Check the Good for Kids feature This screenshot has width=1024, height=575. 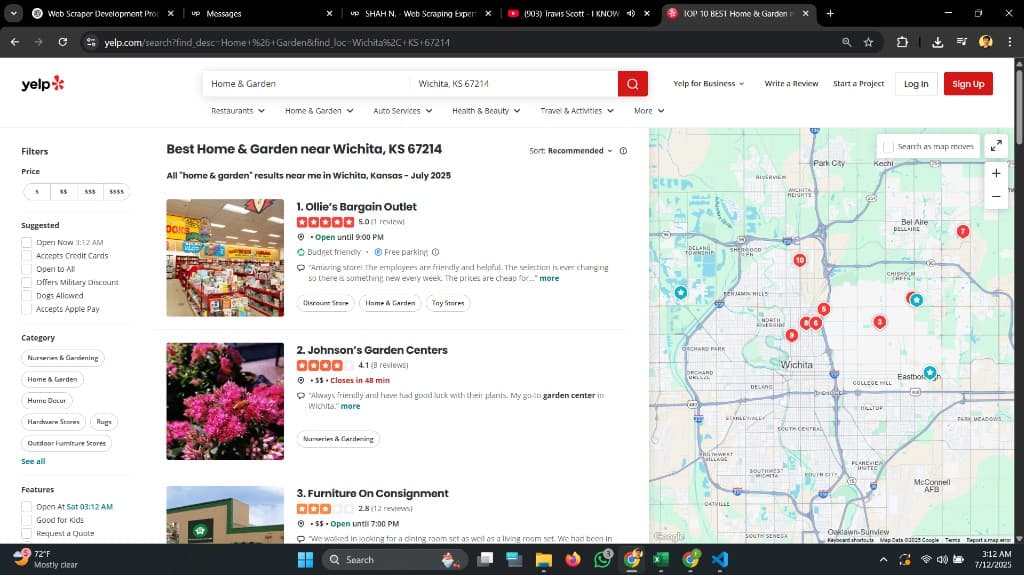[x=26, y=520]
